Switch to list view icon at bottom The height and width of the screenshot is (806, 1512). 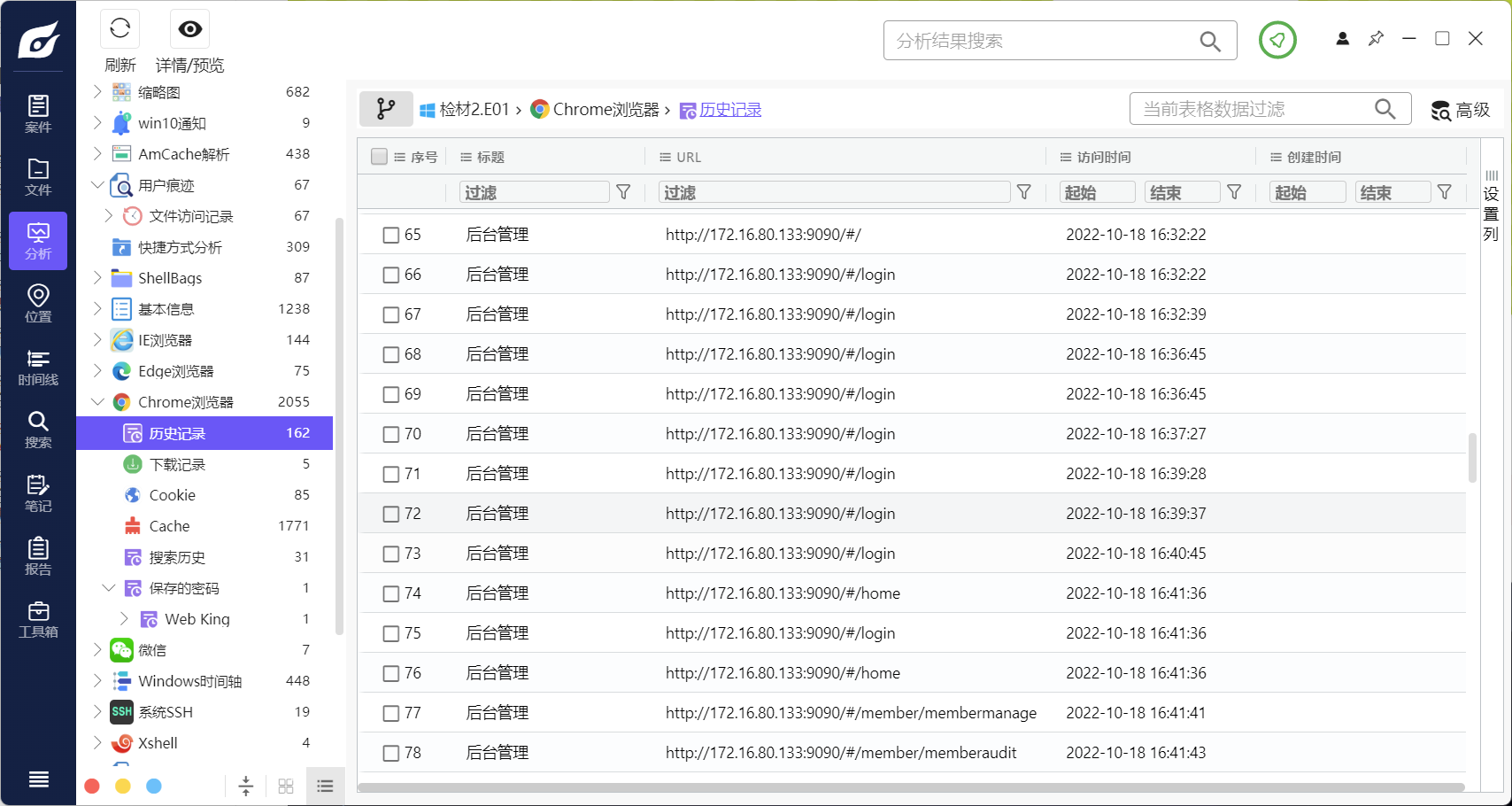(325, 787)
